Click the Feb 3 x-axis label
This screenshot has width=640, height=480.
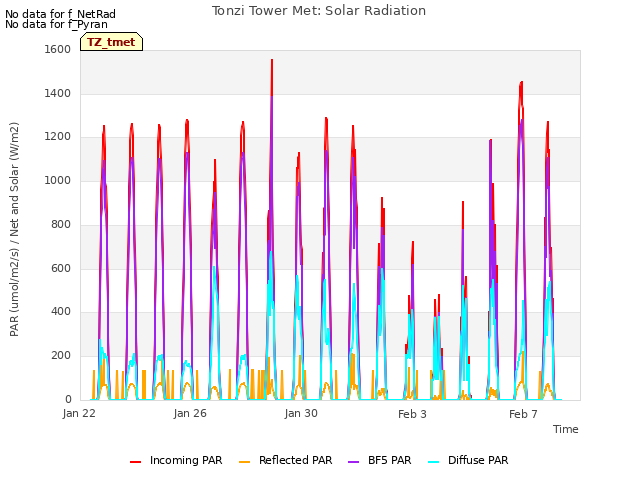pos(412,414)
